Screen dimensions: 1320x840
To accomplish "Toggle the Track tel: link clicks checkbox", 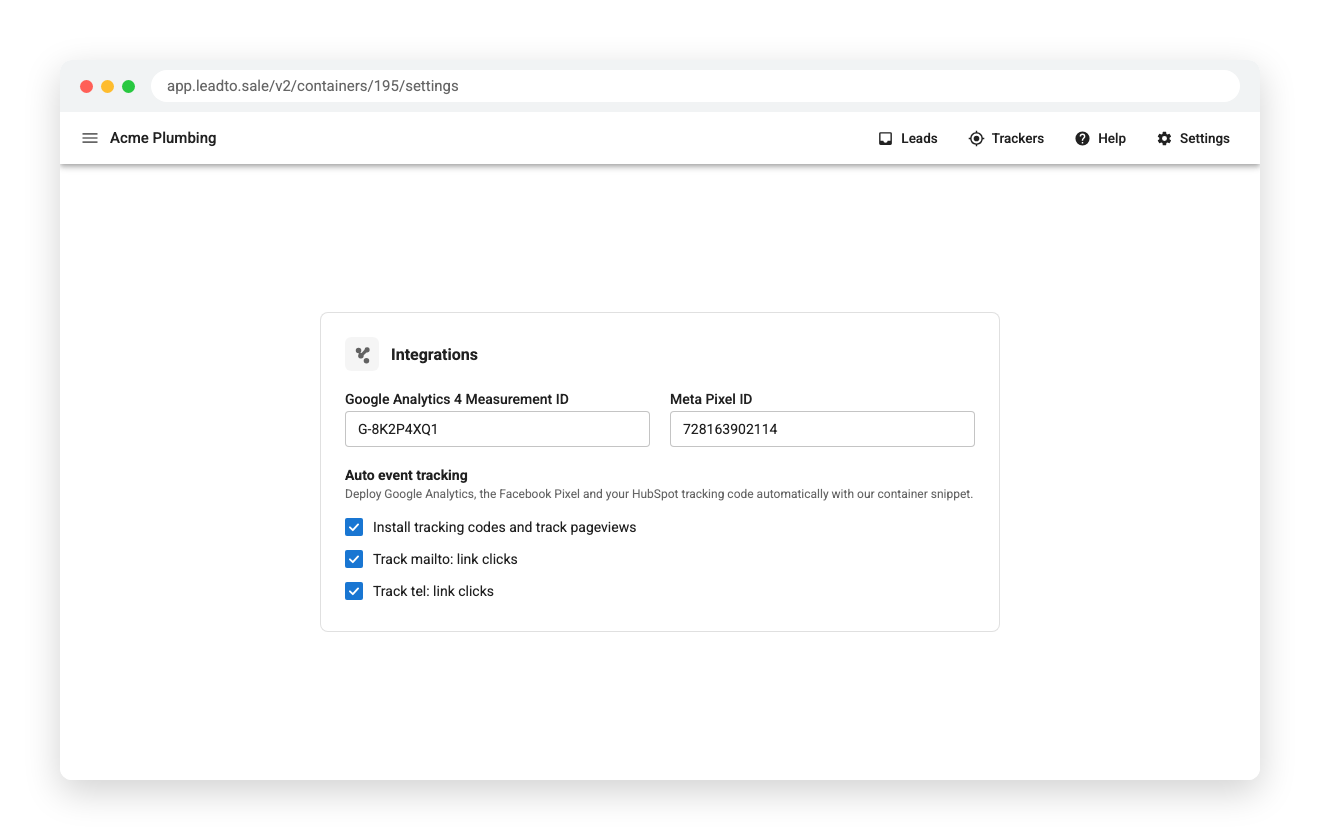I will pyautogui.click(x=354, y=591).
